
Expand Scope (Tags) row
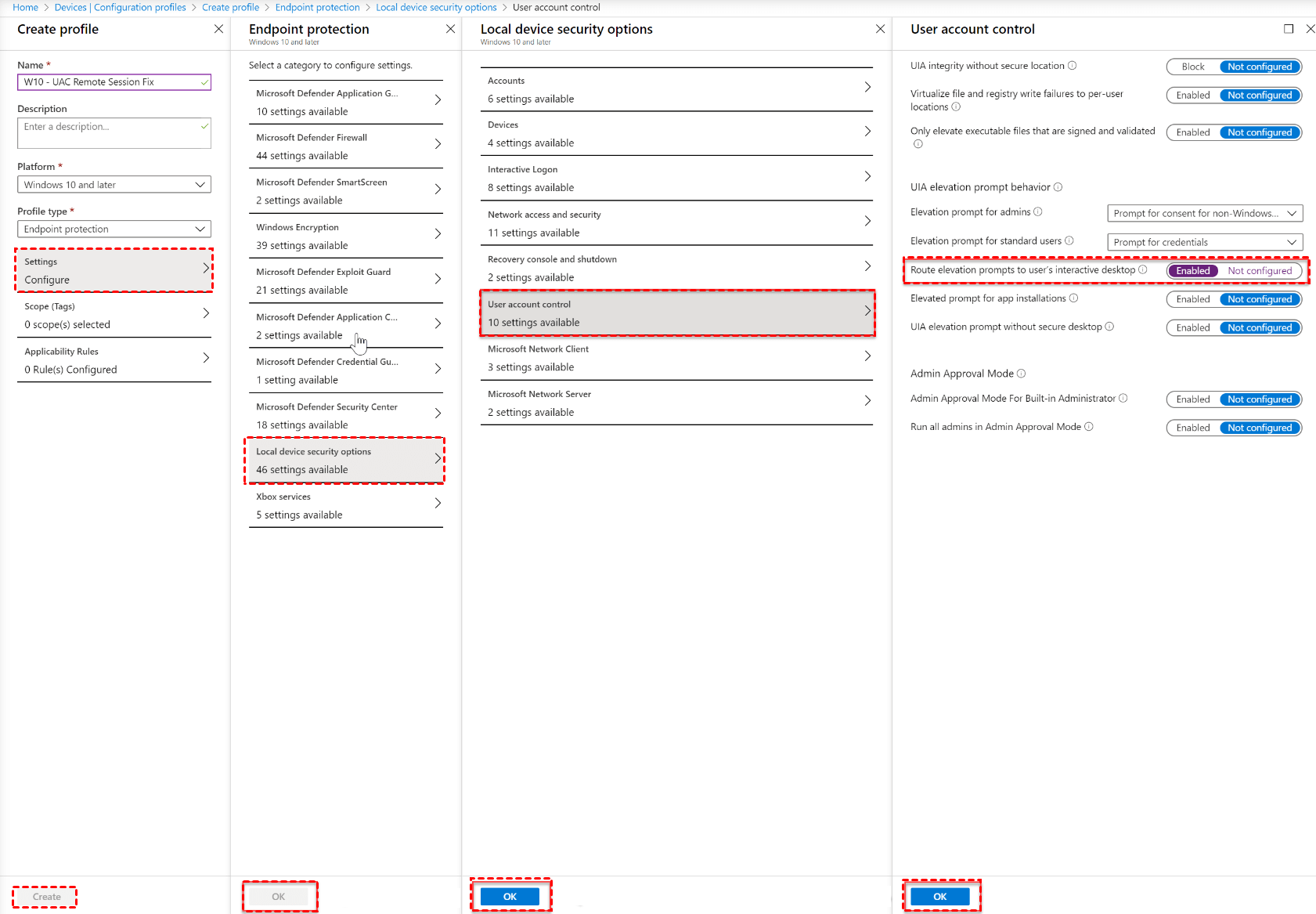click(114, 315)
